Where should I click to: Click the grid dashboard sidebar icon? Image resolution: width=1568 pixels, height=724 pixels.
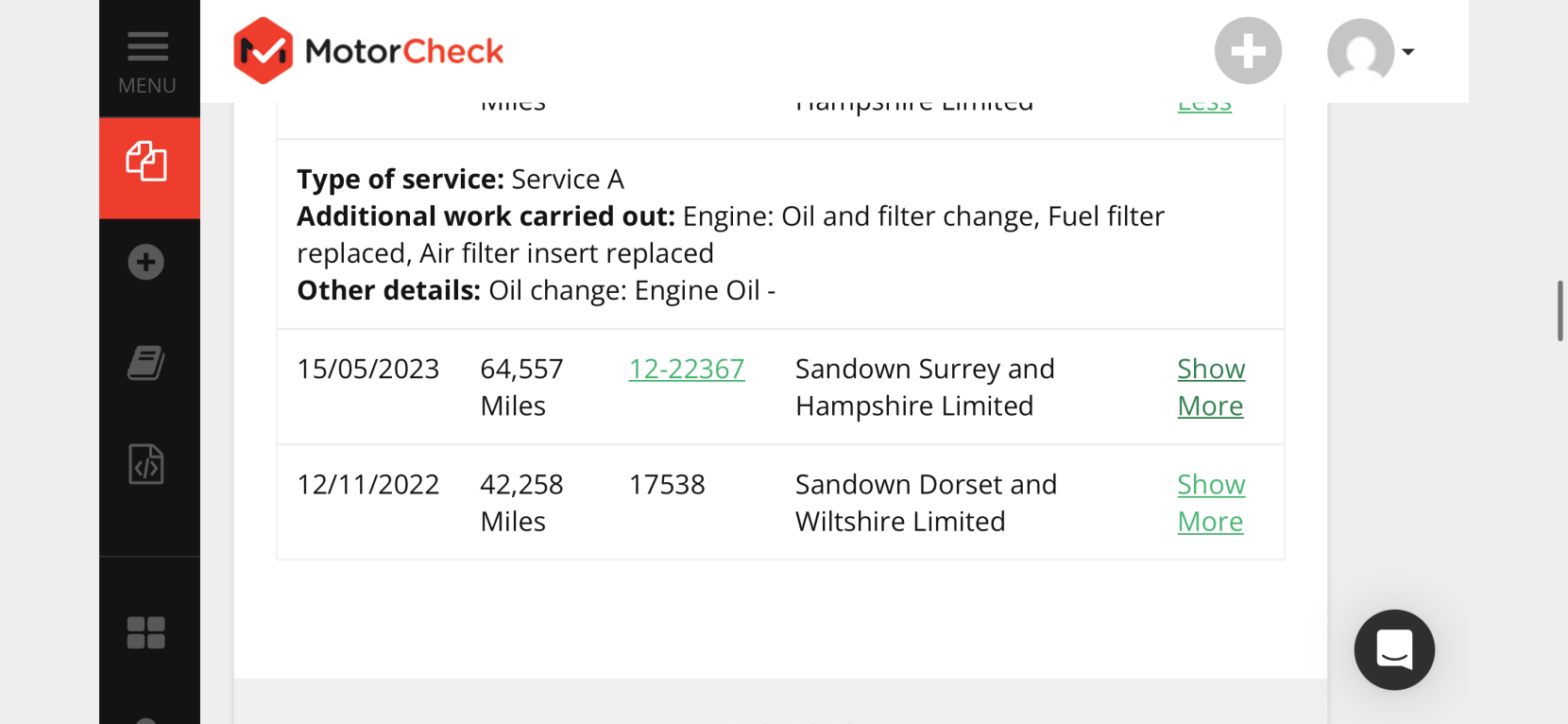tap(146, 632)
